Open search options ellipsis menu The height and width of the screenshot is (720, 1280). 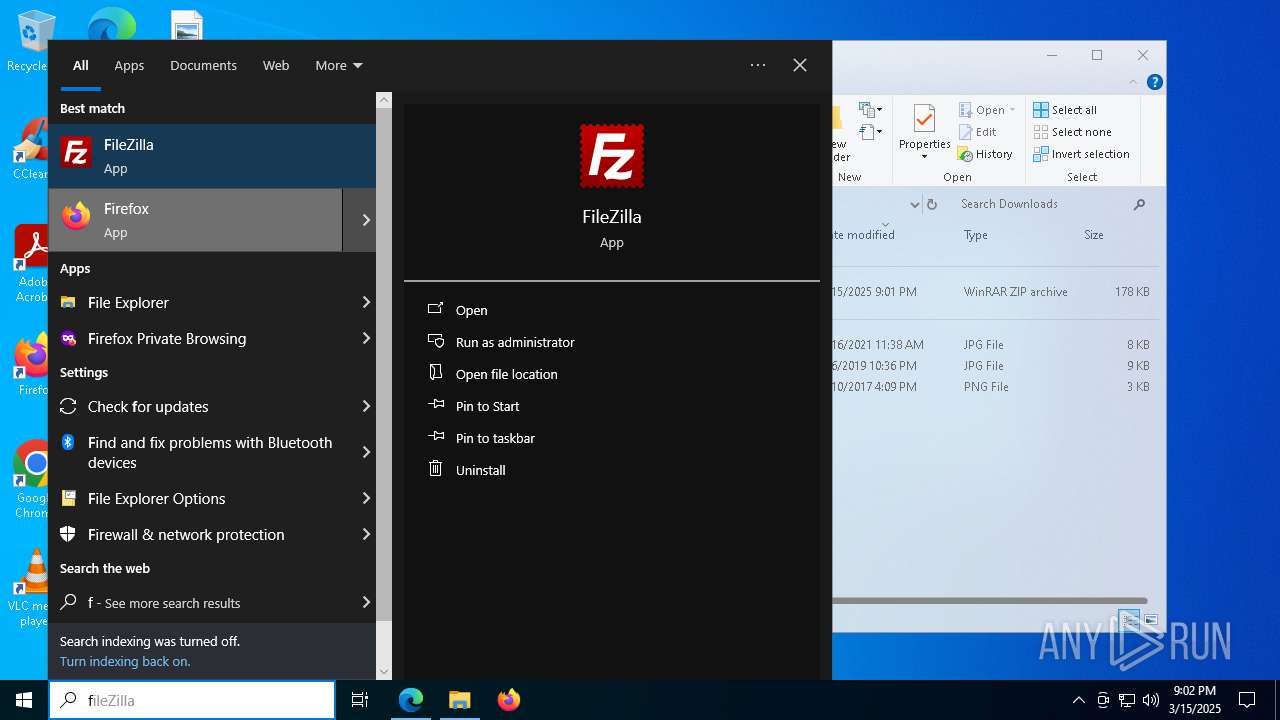point(758,65)
